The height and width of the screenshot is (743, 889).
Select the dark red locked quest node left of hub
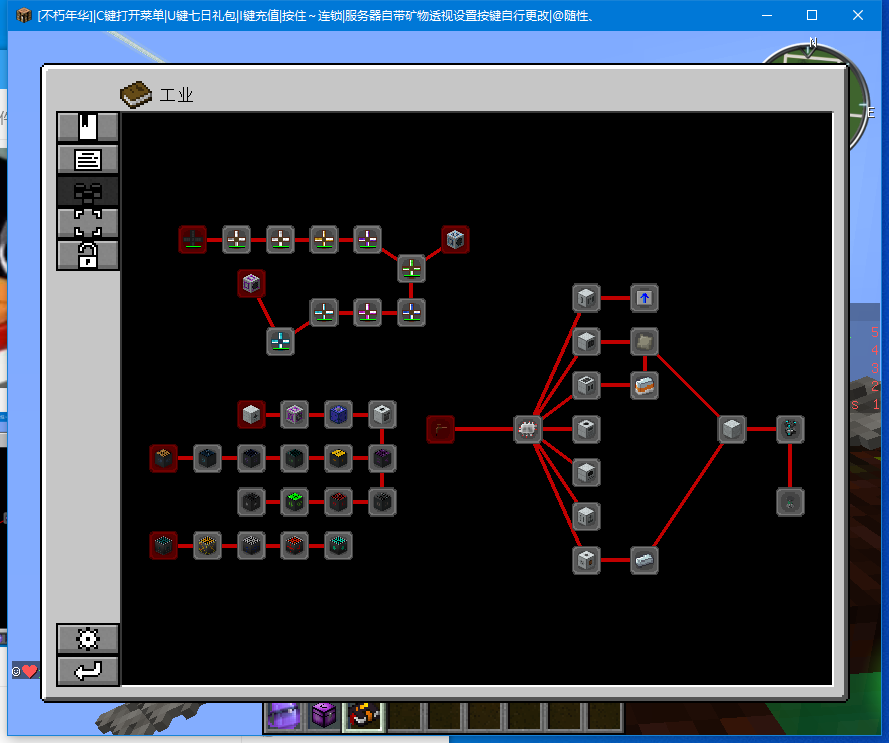coord(441,429)
